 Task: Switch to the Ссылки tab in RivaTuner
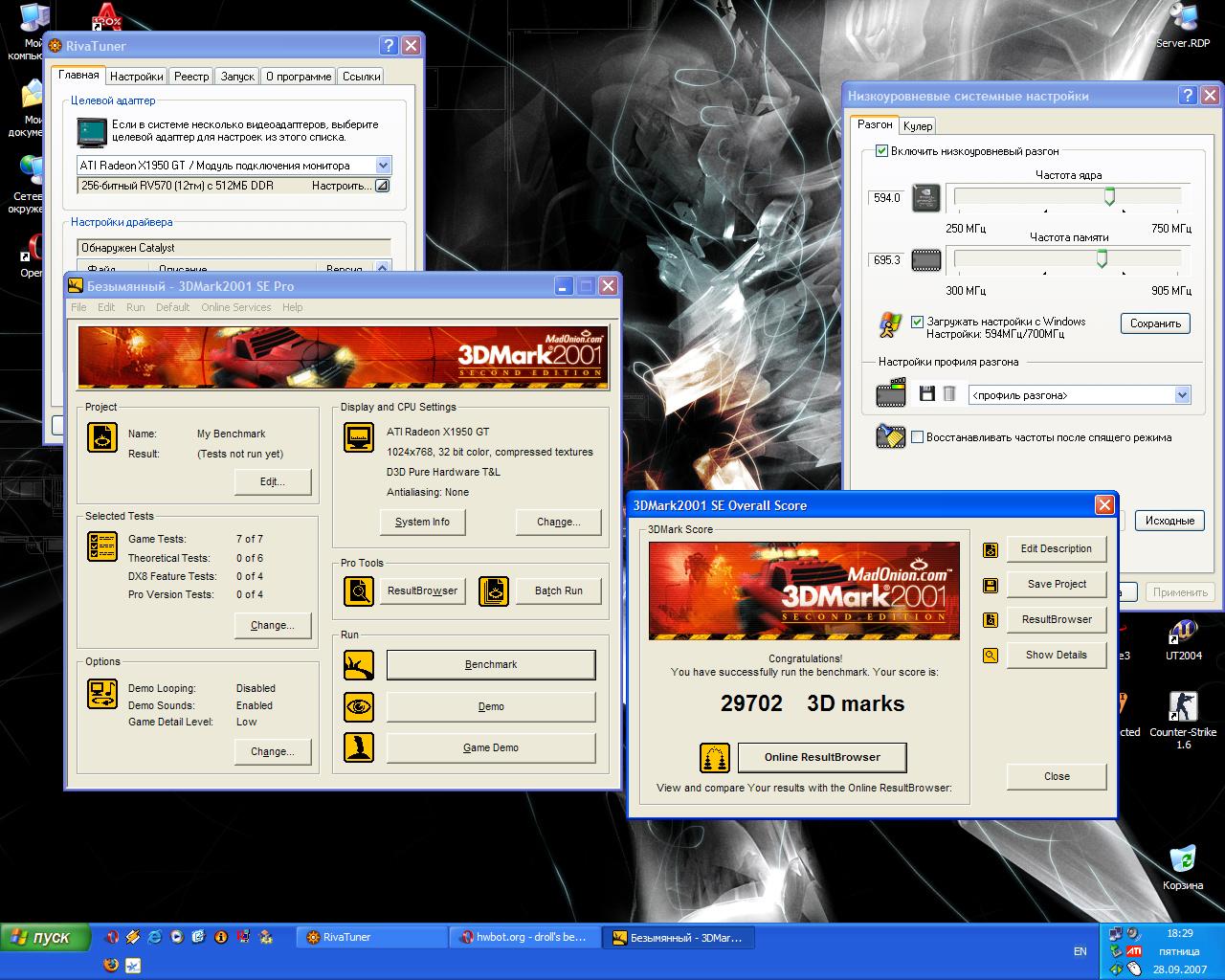[361, 77]
